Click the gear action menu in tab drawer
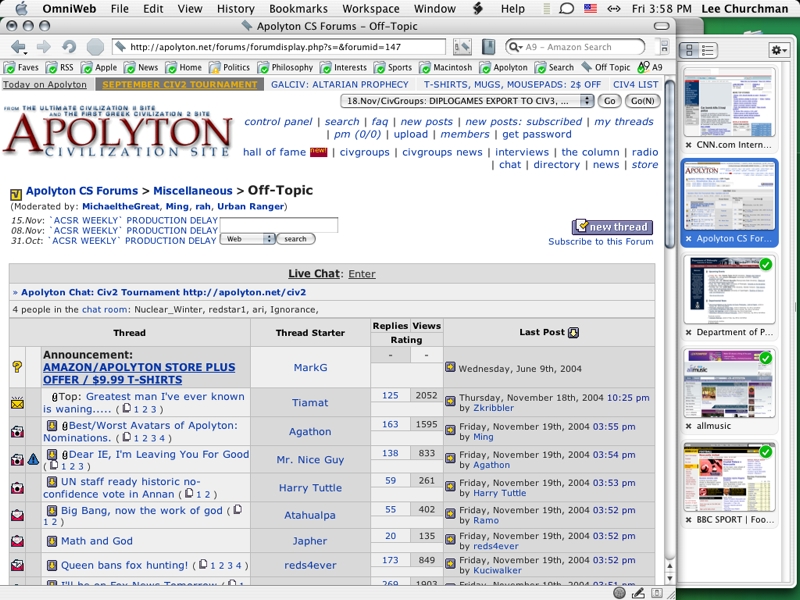Image resolution: width=800 pixels, height=600 pixels. coord(779,50)
